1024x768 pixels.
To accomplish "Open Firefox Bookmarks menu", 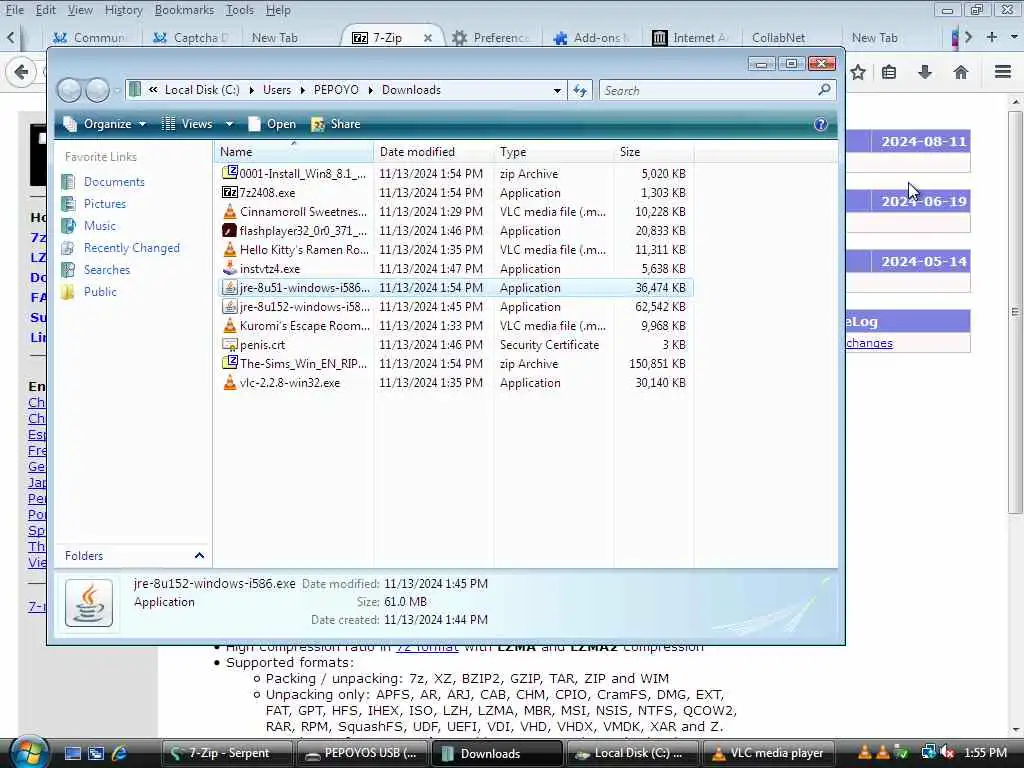I will [184, 10].
